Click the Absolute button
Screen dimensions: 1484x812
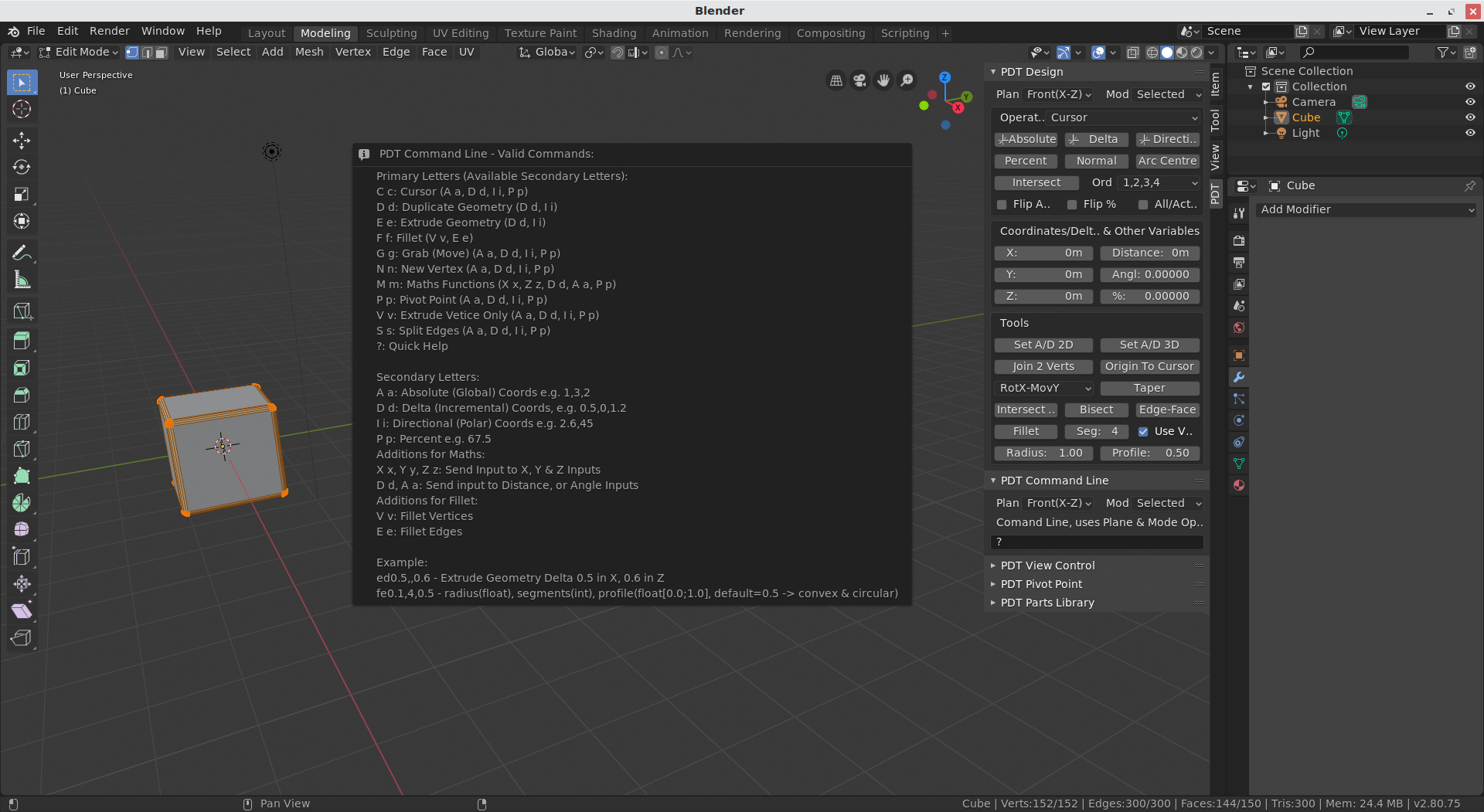(x=1026, y=140)
